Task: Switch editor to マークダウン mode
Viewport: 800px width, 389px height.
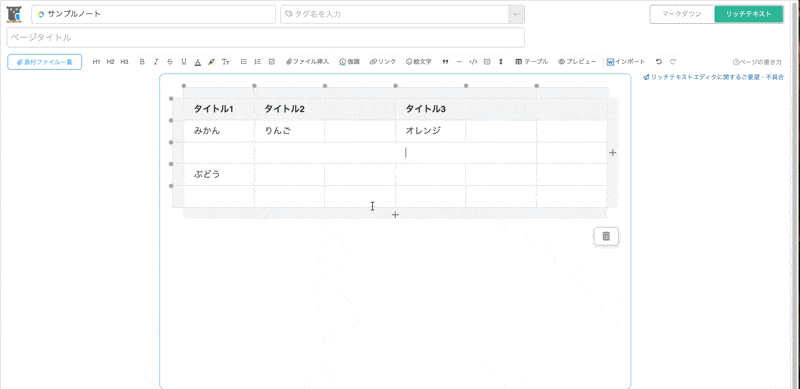Action: click(x=682, y=14)
